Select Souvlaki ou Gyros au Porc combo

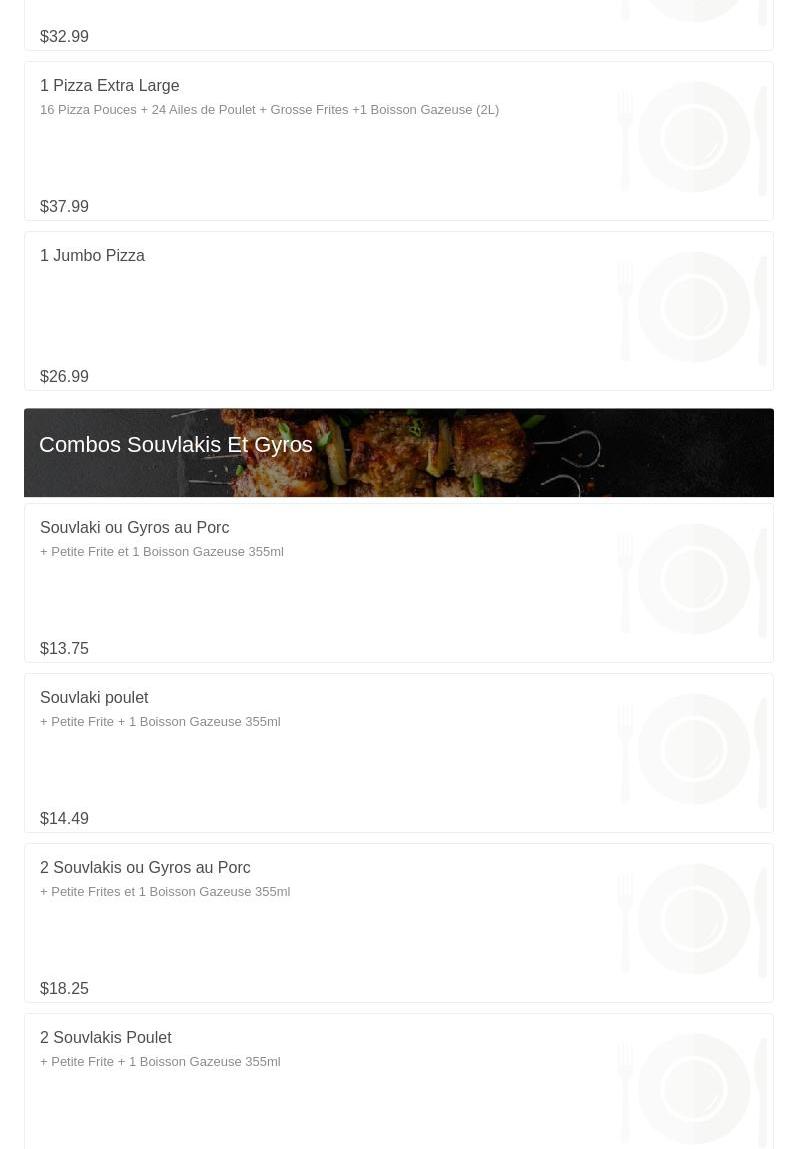click(x=399, y=583)
